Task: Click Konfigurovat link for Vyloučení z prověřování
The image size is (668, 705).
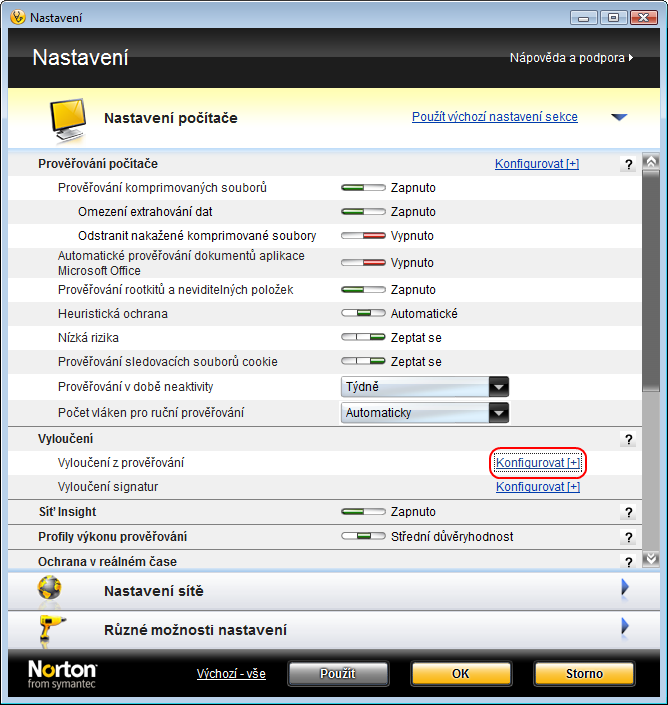Action: (x=538, y=463)
